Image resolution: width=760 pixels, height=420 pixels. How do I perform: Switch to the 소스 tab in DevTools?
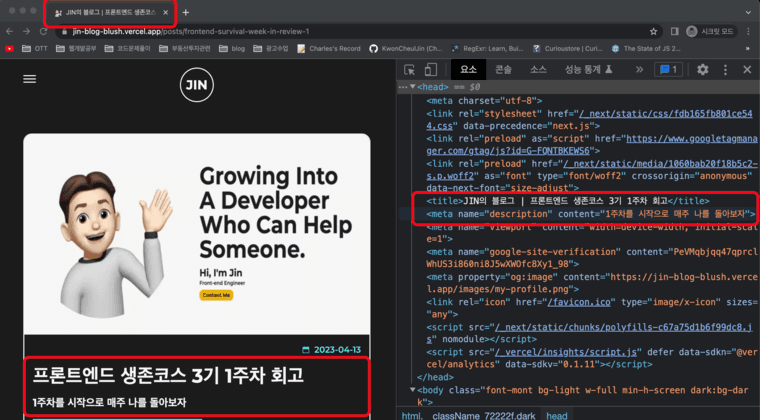tap(538, 70)
